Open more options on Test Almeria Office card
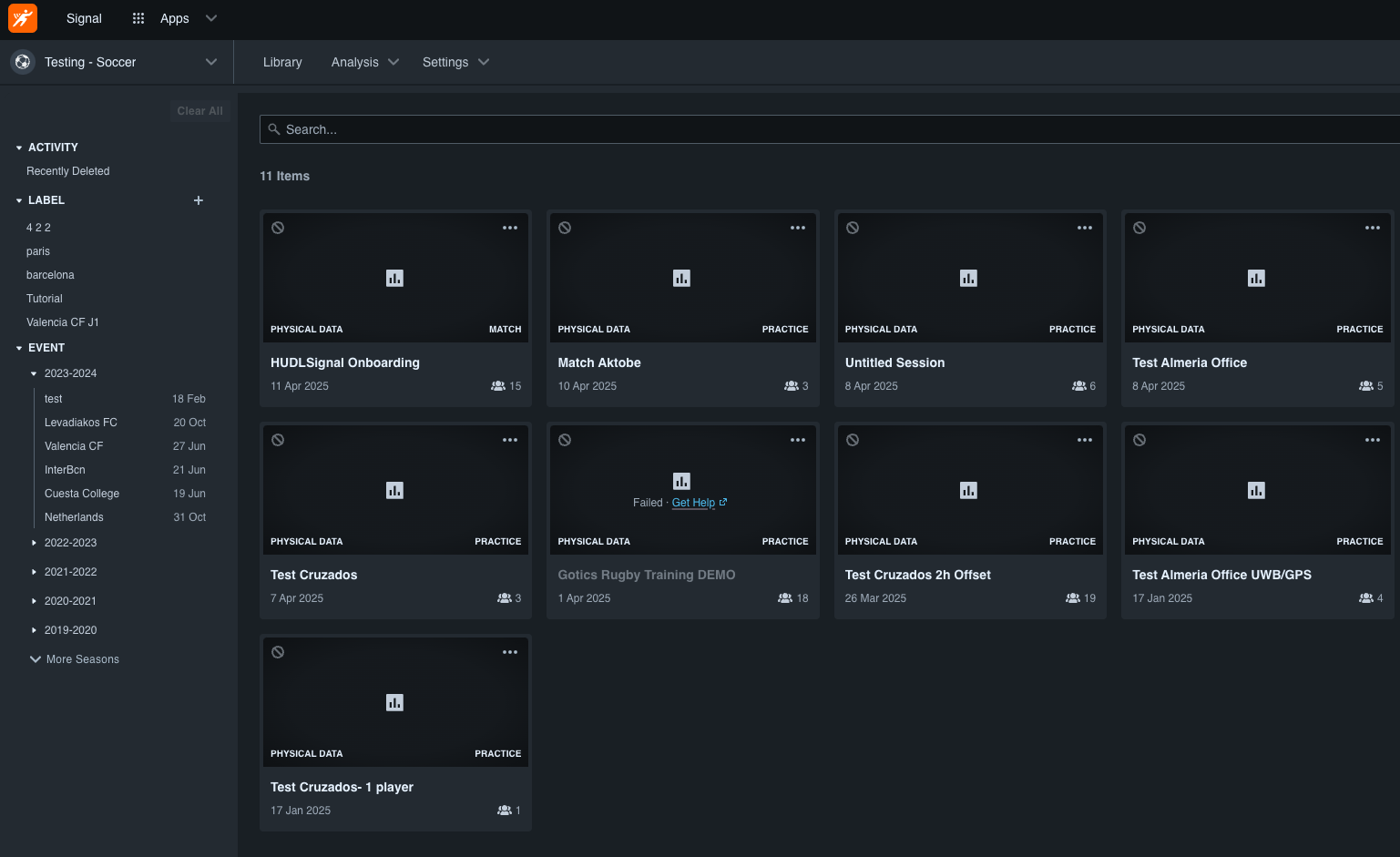Screen dimensions: 1400x857 click(1373, 228)
